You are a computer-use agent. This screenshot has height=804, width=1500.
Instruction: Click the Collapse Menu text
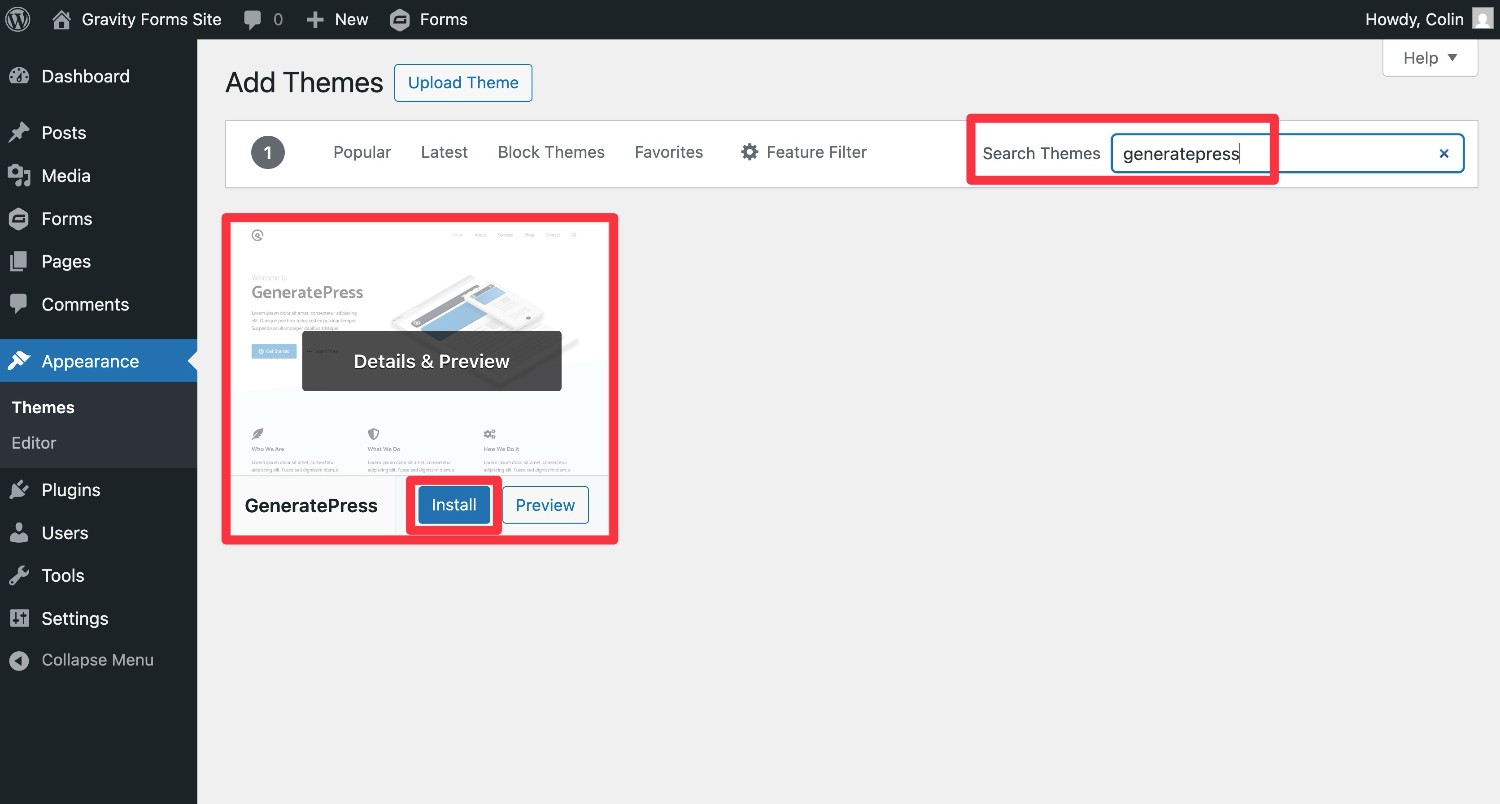tap(98, 660)
